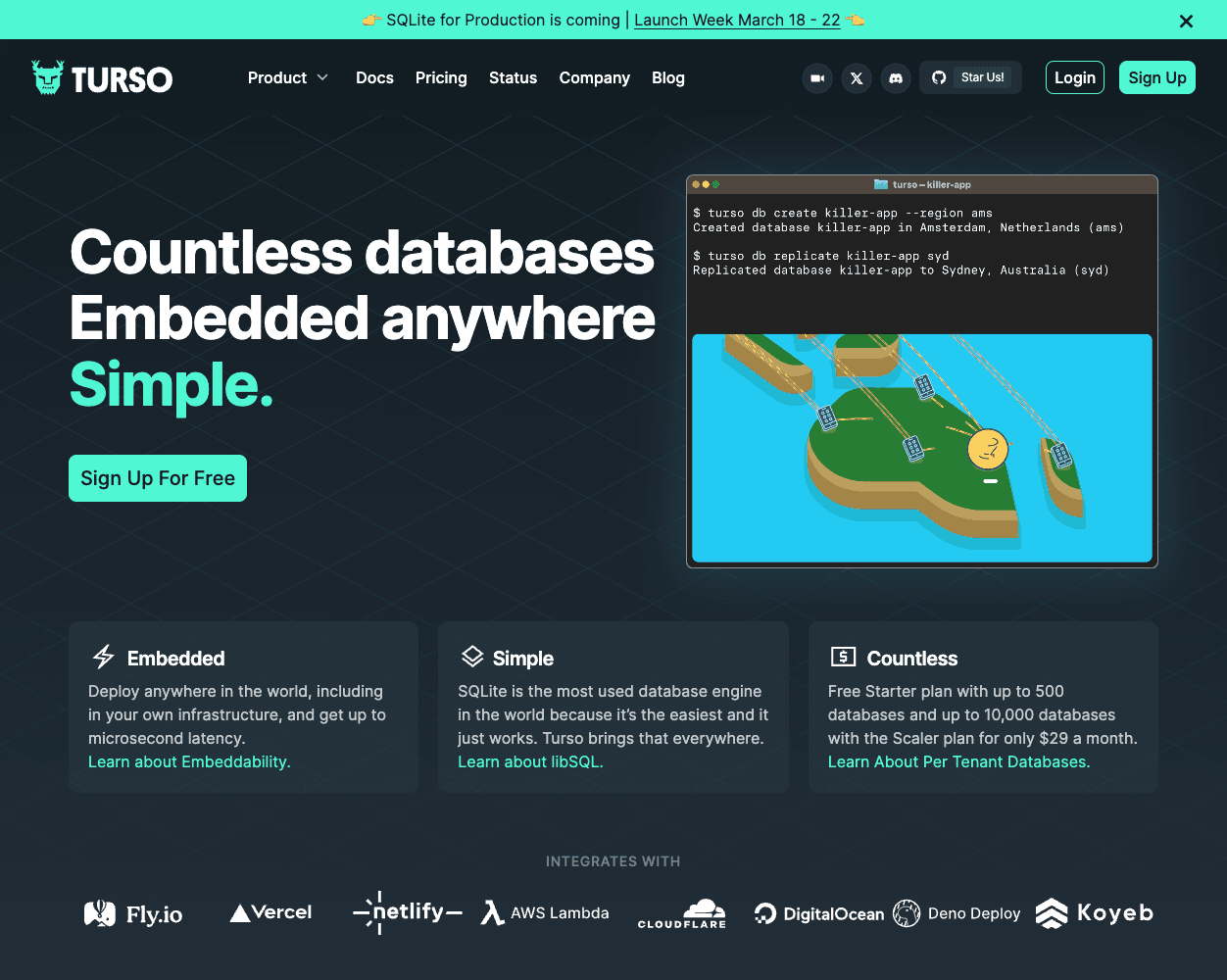Click the yellow face marker on map
1227x980 pixels.
coord(988,449)
